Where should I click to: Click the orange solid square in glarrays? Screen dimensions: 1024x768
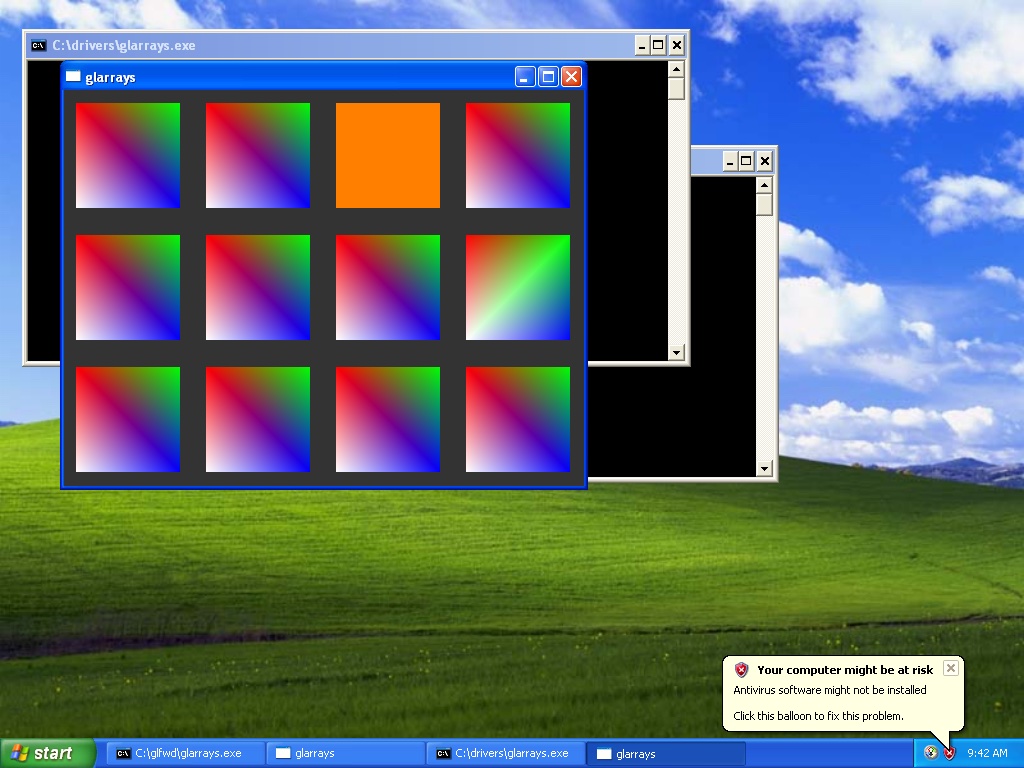(x=388, y=155)
